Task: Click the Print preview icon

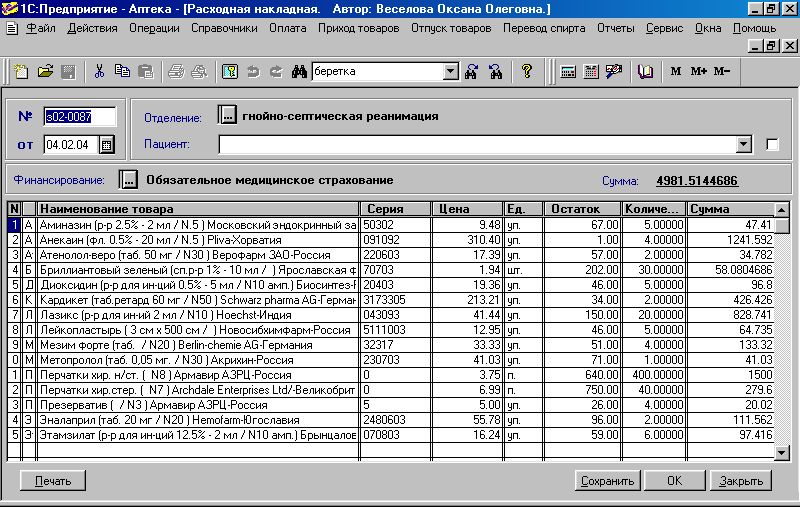Action: pos(199,71)
